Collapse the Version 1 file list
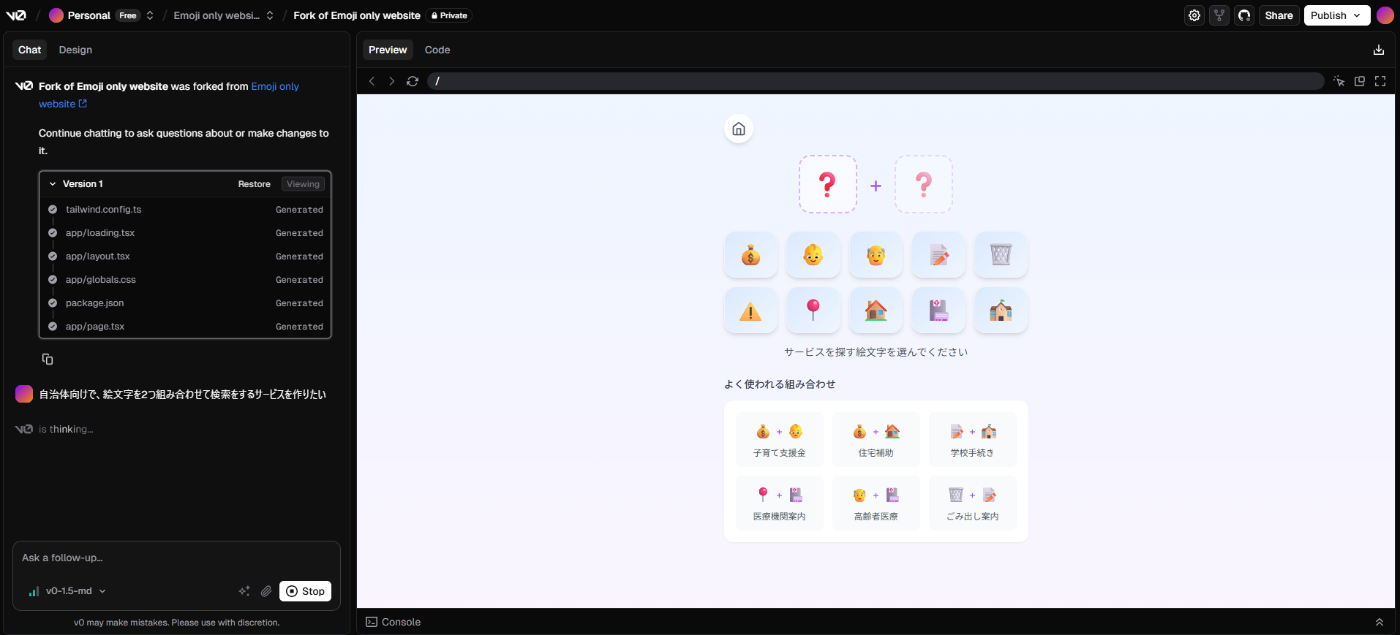 [x=53, y=184]
